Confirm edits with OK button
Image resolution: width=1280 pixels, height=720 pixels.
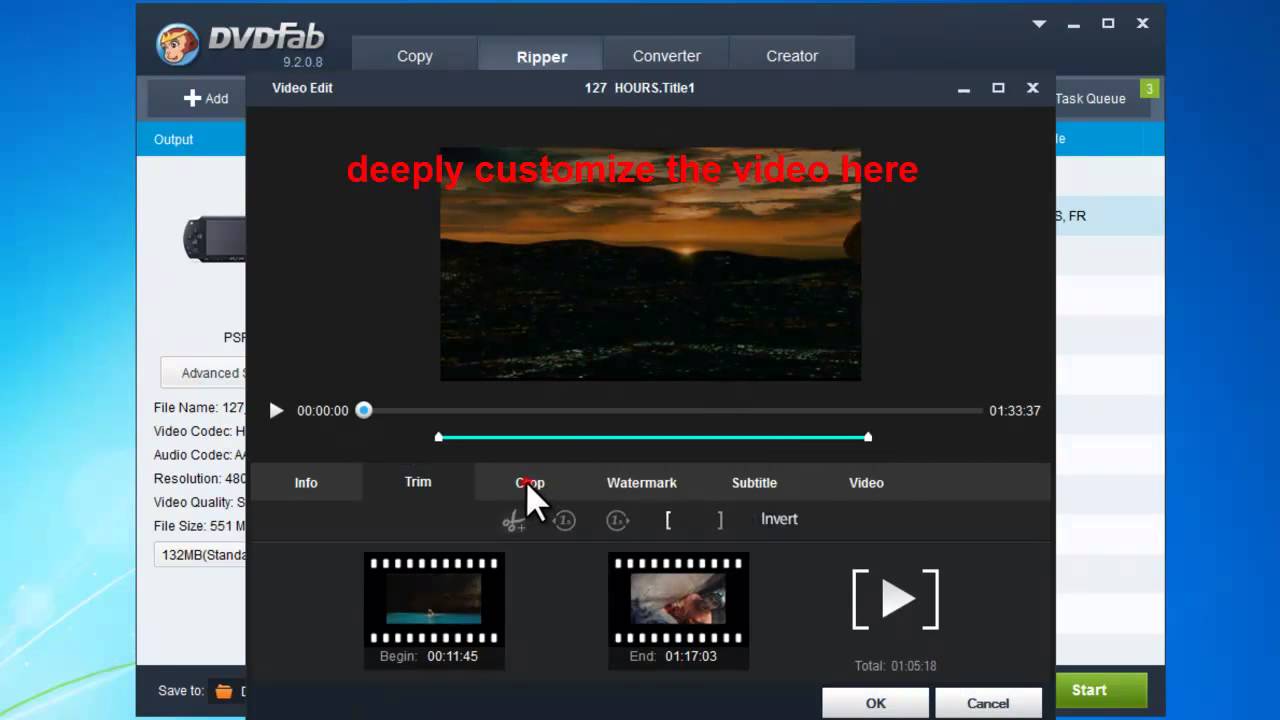(876, 703)
